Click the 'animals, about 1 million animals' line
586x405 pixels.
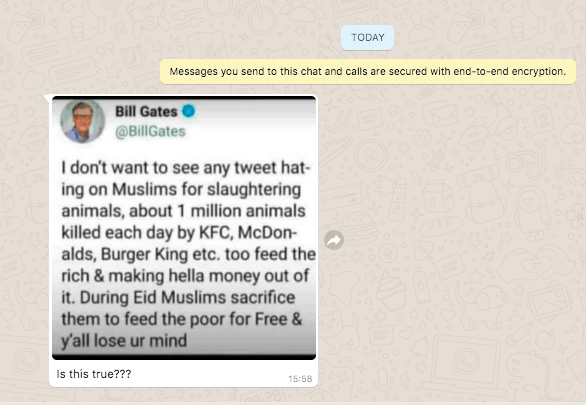pyautogui.click(x=183, y=211)
